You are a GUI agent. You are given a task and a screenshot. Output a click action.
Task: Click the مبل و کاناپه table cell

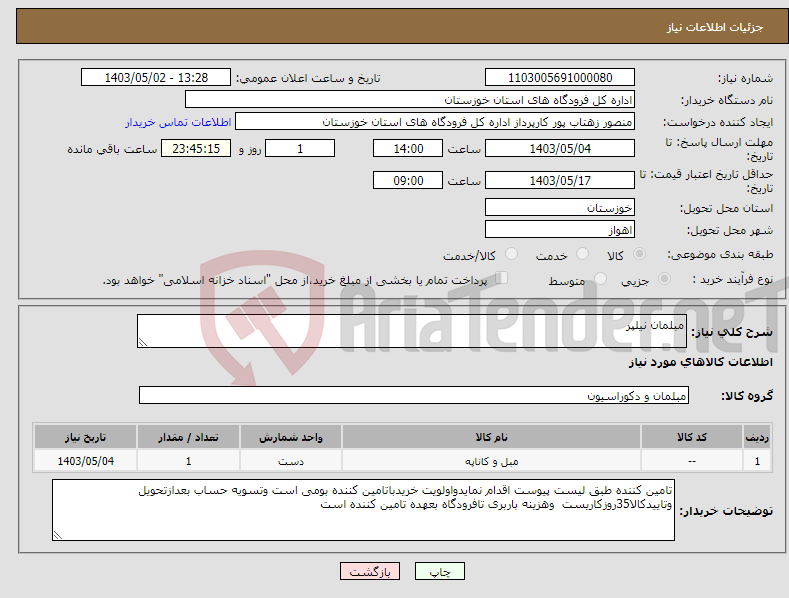[491, 461]
